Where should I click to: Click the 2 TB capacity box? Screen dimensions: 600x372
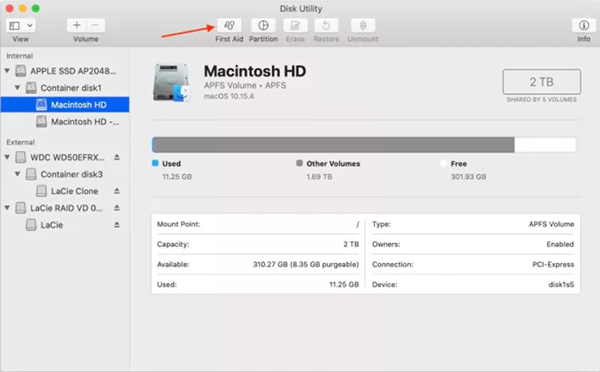[x=541, y=82]
